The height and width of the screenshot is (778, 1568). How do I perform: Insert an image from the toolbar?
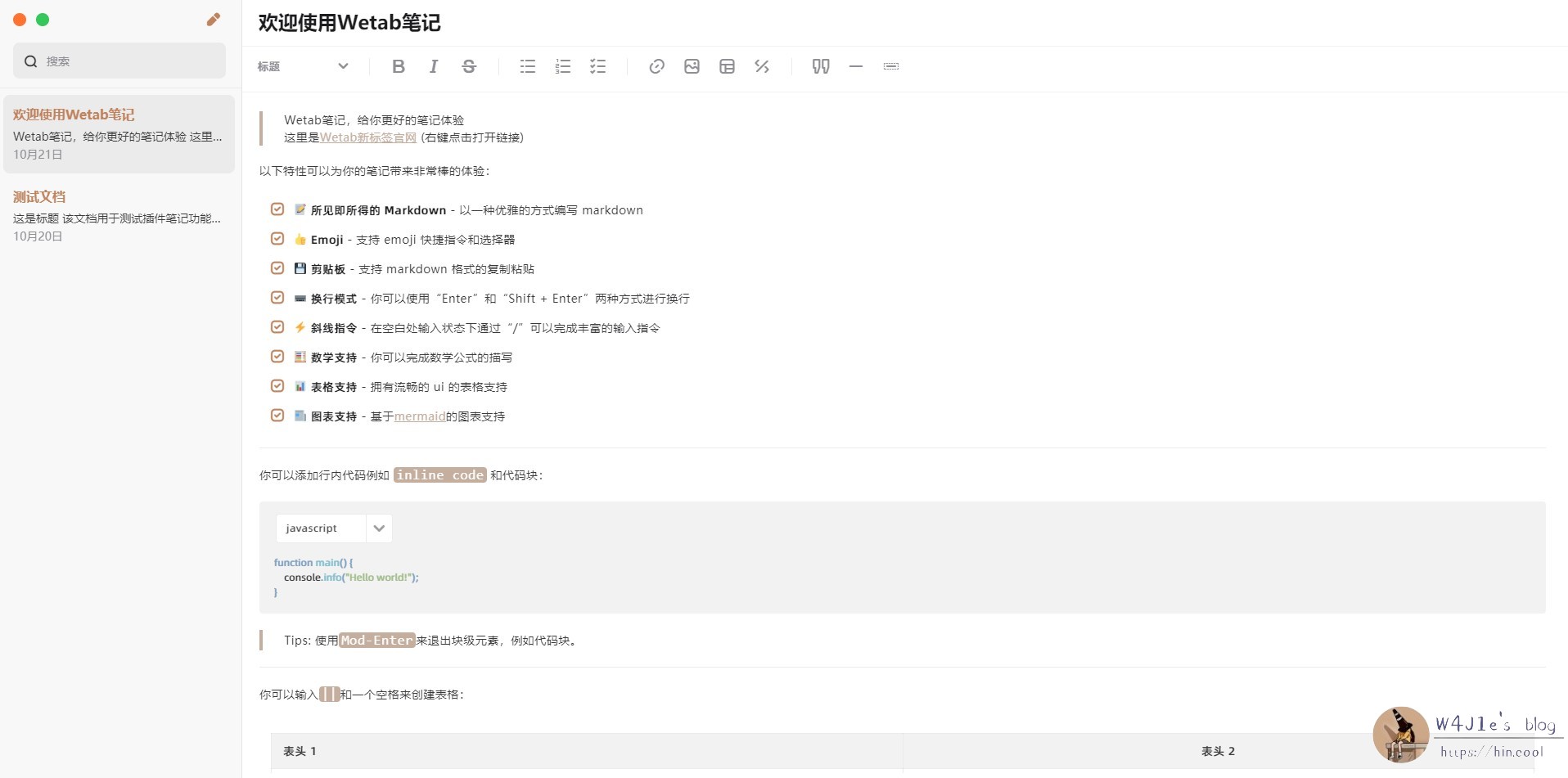tap(692, 66)
